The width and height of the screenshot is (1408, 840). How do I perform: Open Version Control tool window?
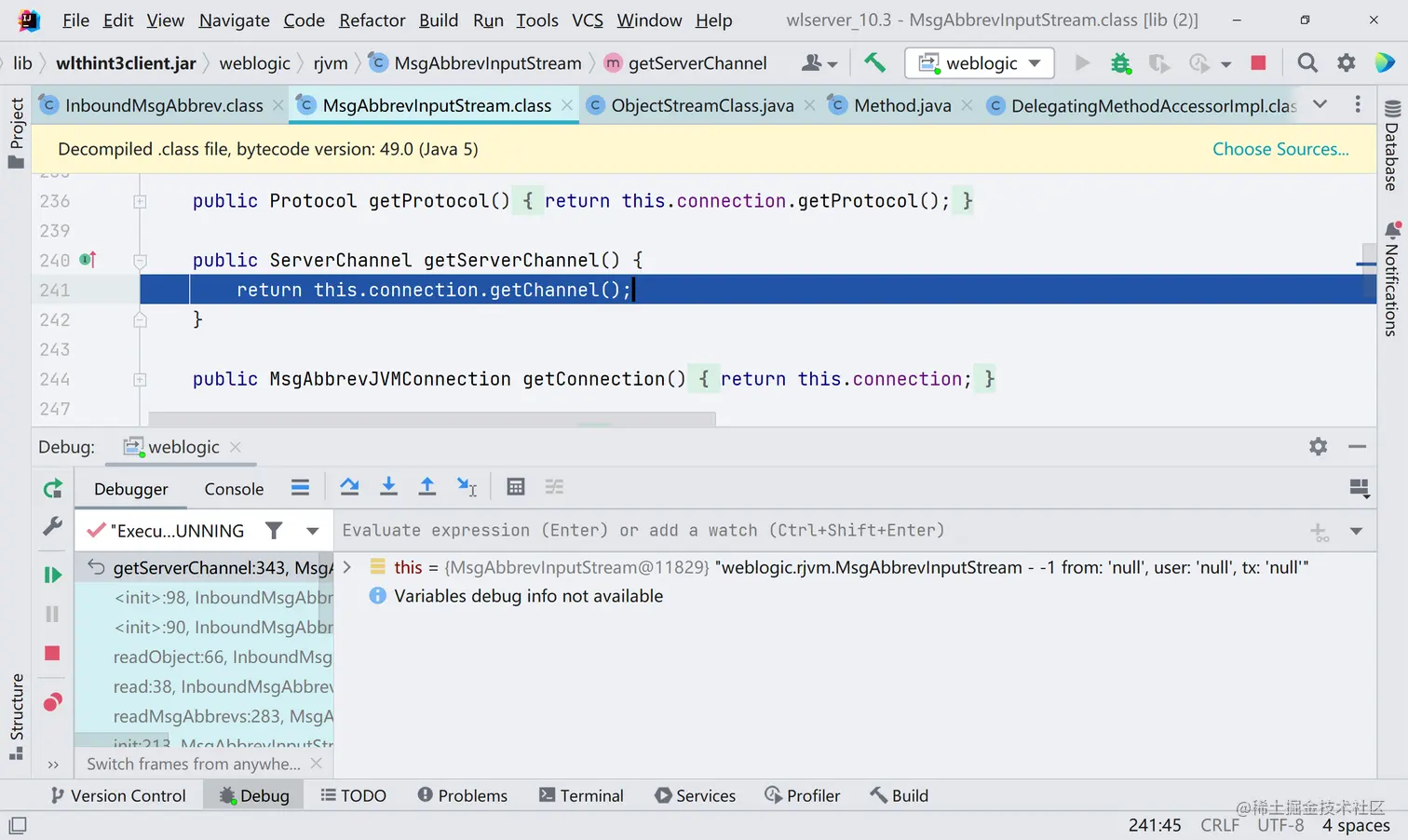118,795
